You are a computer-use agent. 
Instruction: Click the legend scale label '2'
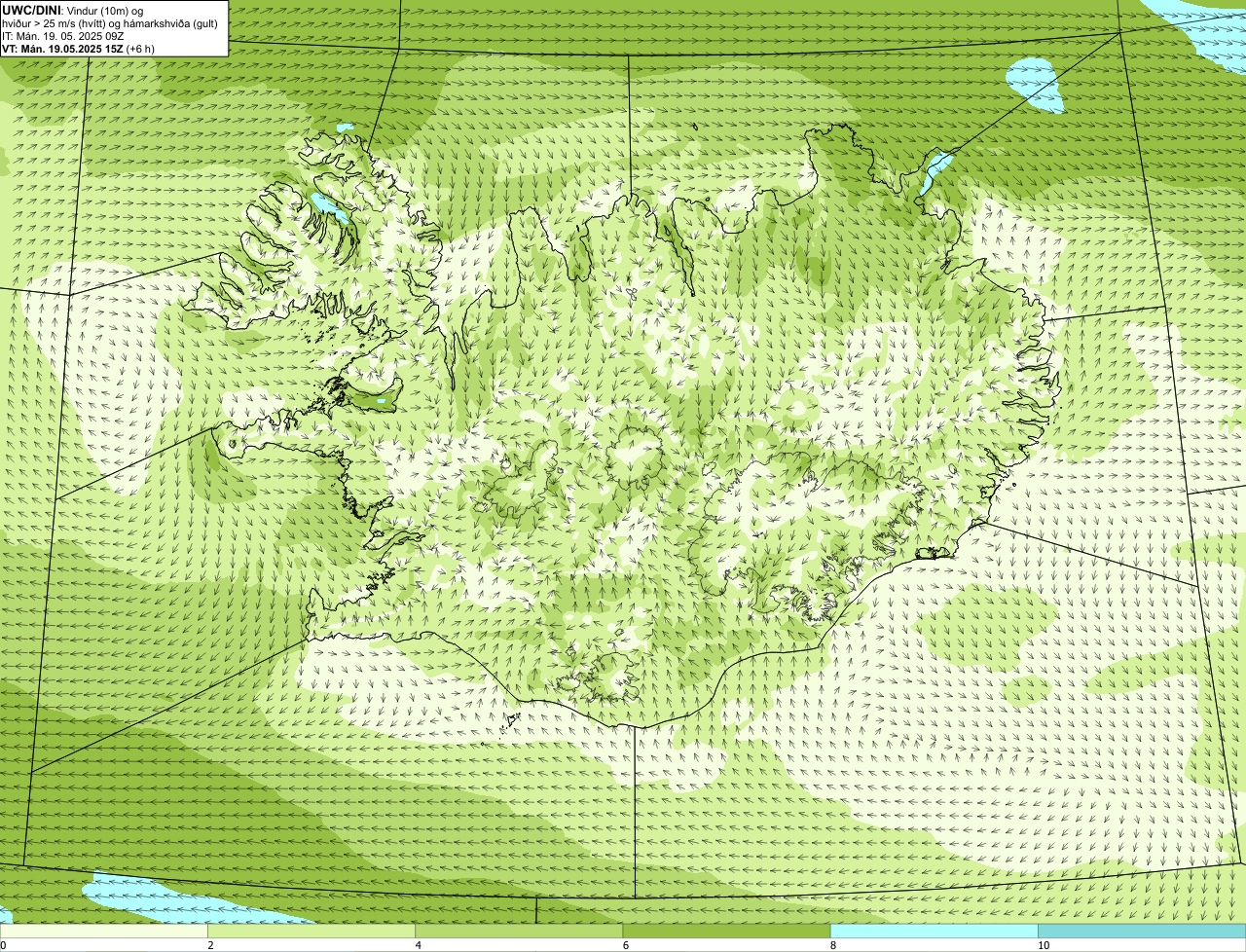pyautogui.click(x=210, y=945)
